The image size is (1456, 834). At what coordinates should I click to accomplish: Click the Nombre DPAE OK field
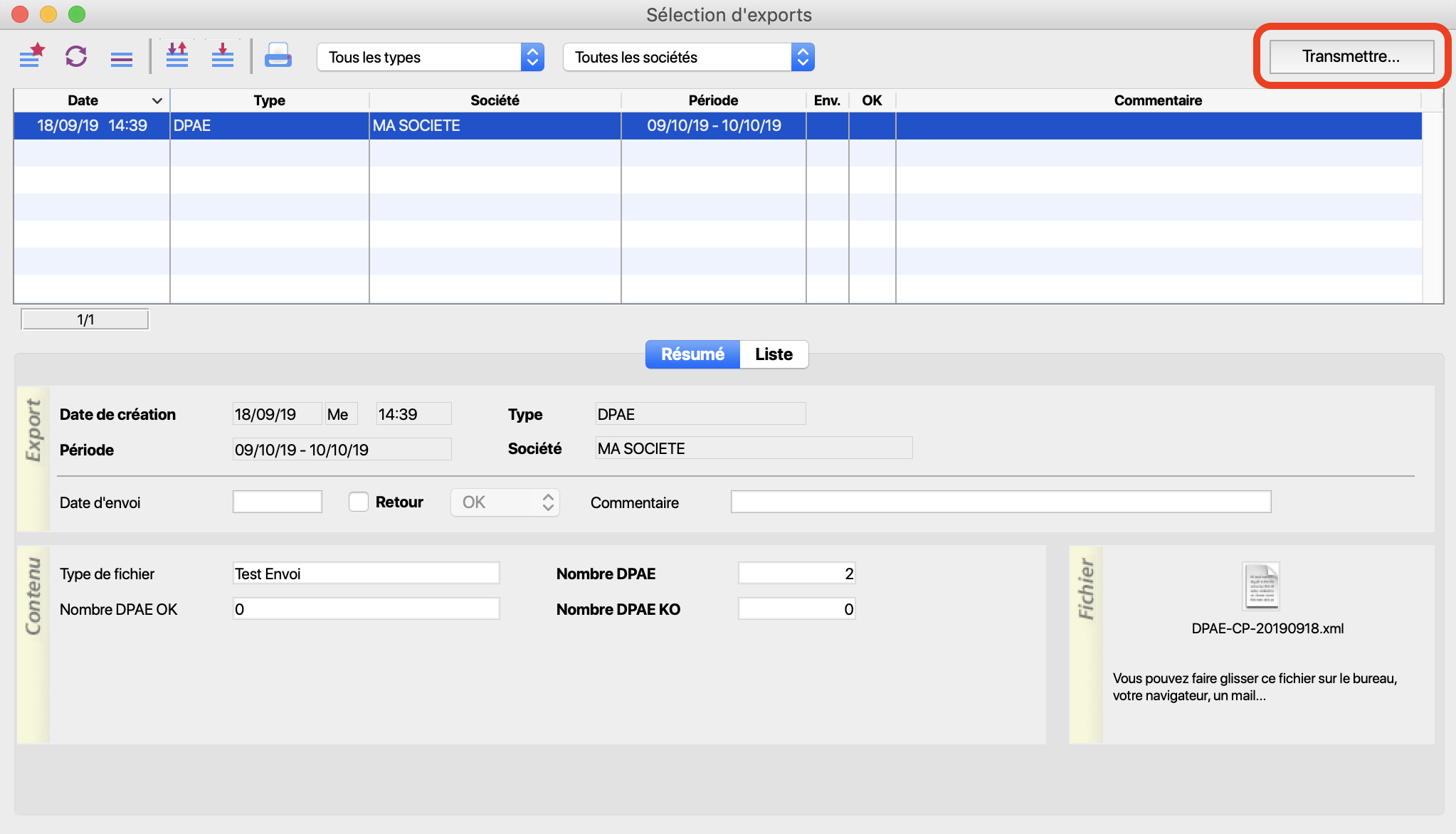pos(366,609)
